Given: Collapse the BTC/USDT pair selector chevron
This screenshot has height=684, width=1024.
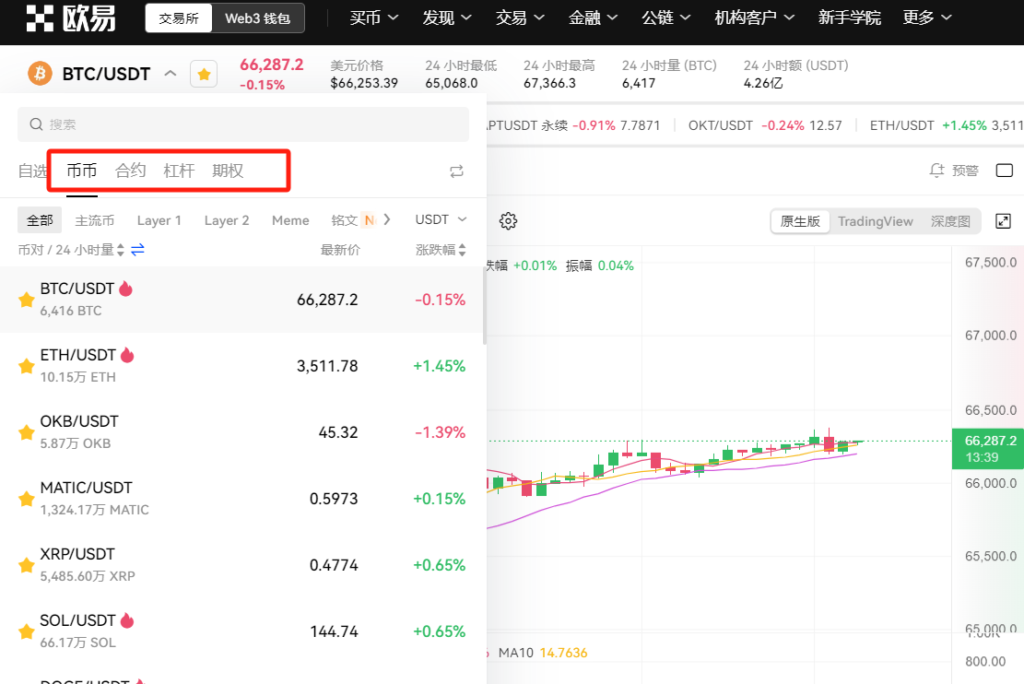Looking at the screenshot, I should [170, 73].
